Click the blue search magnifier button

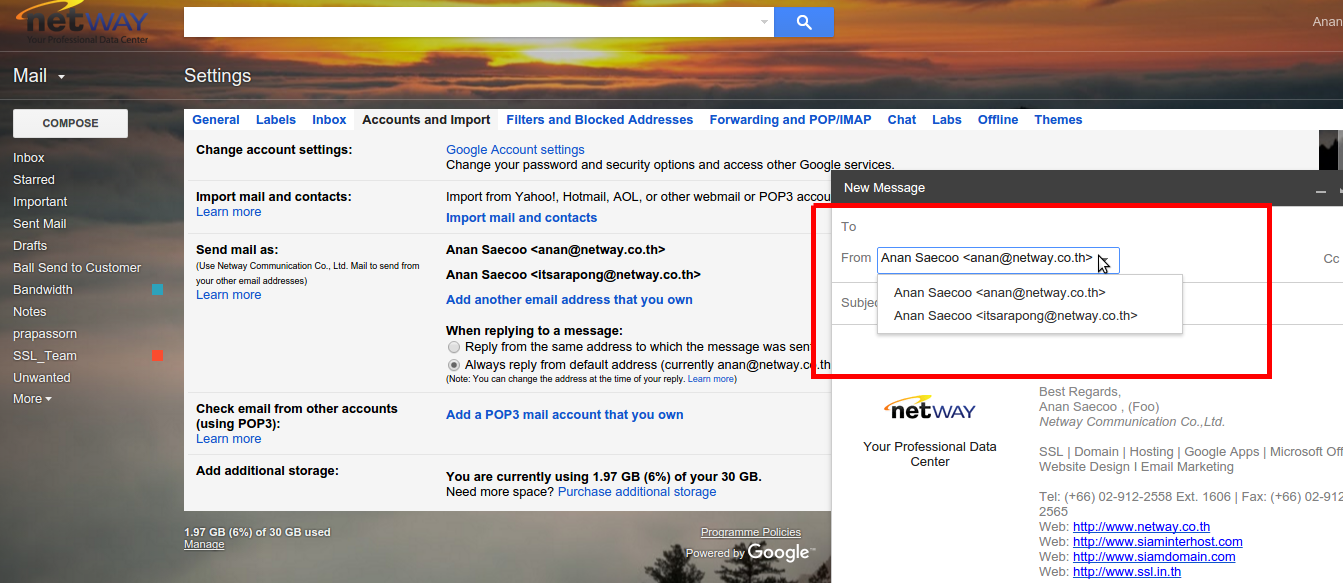pos(803,22)
